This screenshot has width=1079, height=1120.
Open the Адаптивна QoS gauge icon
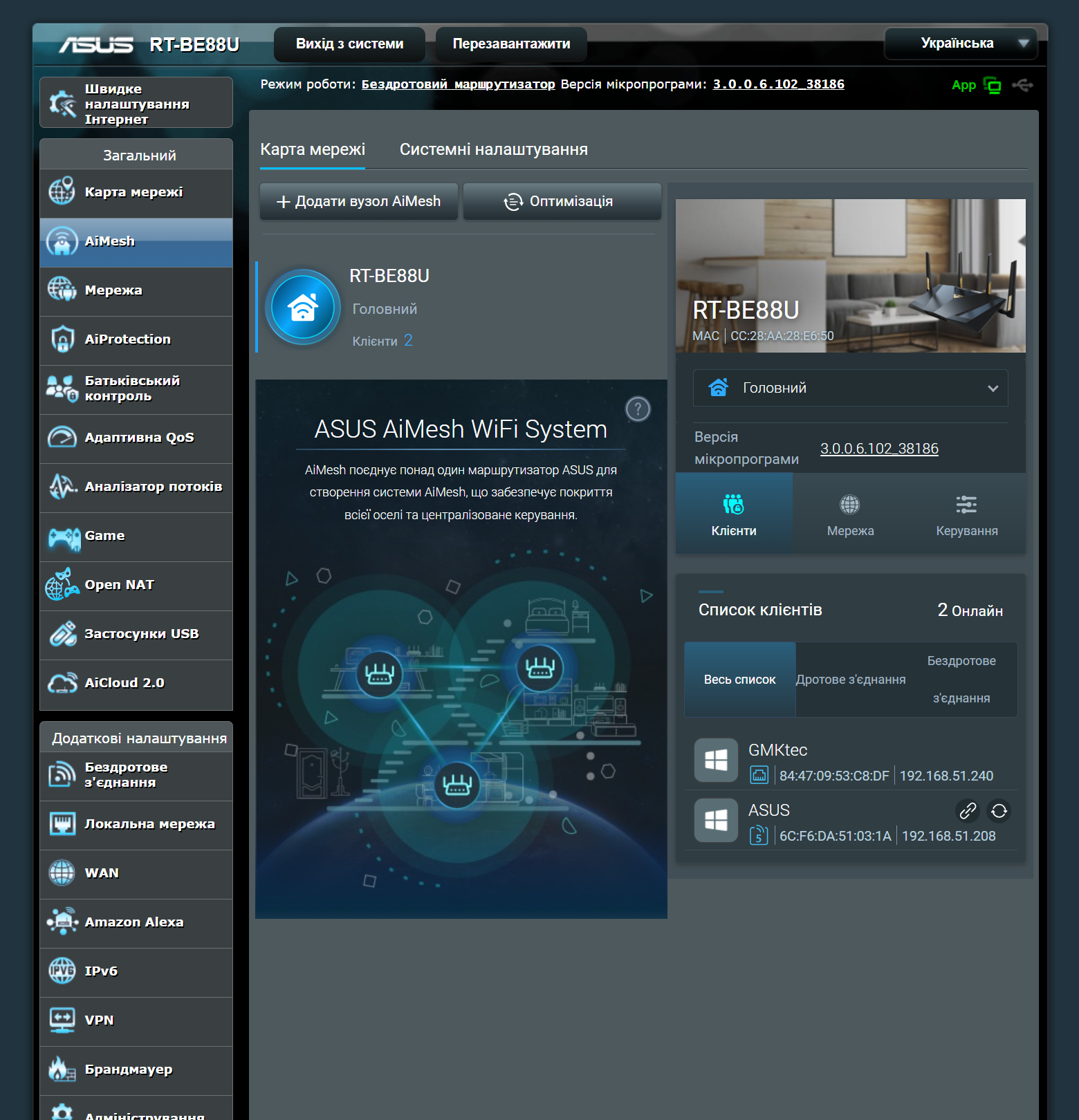(62, 438)
